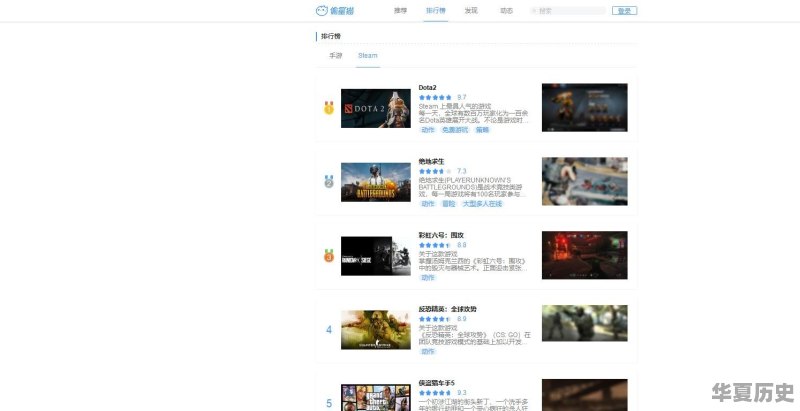Open the 反恐精英:全球攻势 title link

click(x=448, y=310)
